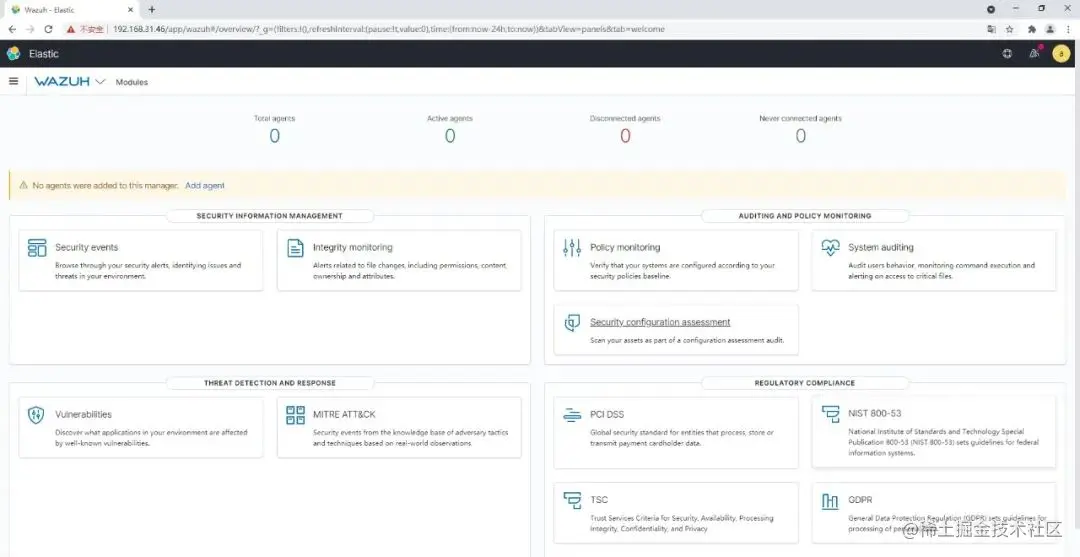Click the not secure warning icon
1080x557 pixels.
pyautogui.click(x=70, y=29)
